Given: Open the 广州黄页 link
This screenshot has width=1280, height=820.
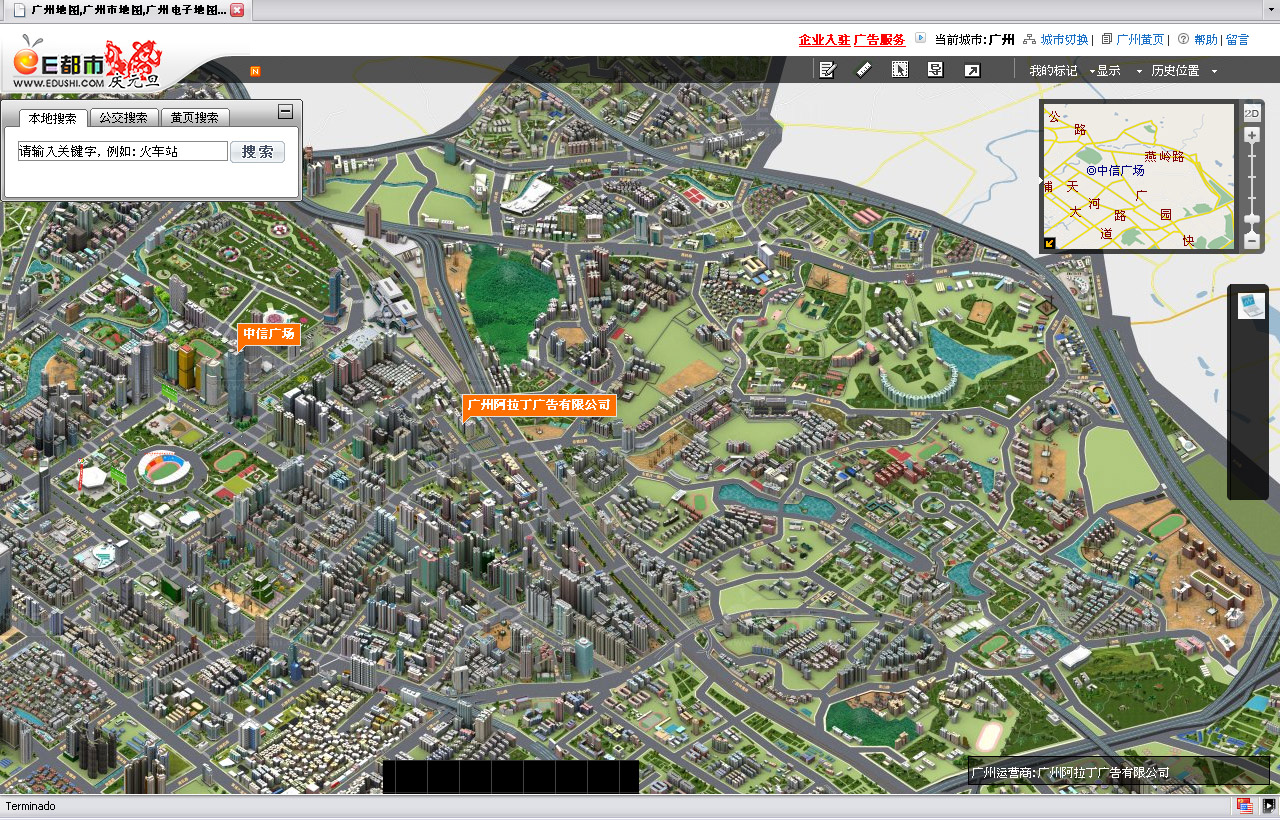Looking at the screenshot, I should click(x=1140, y=40).
